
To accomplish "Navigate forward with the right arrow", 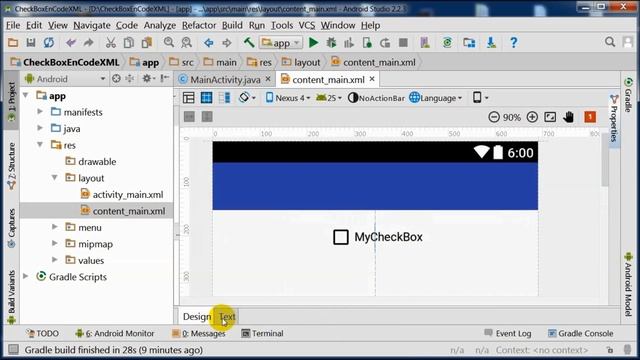I will tap(227, 42).
